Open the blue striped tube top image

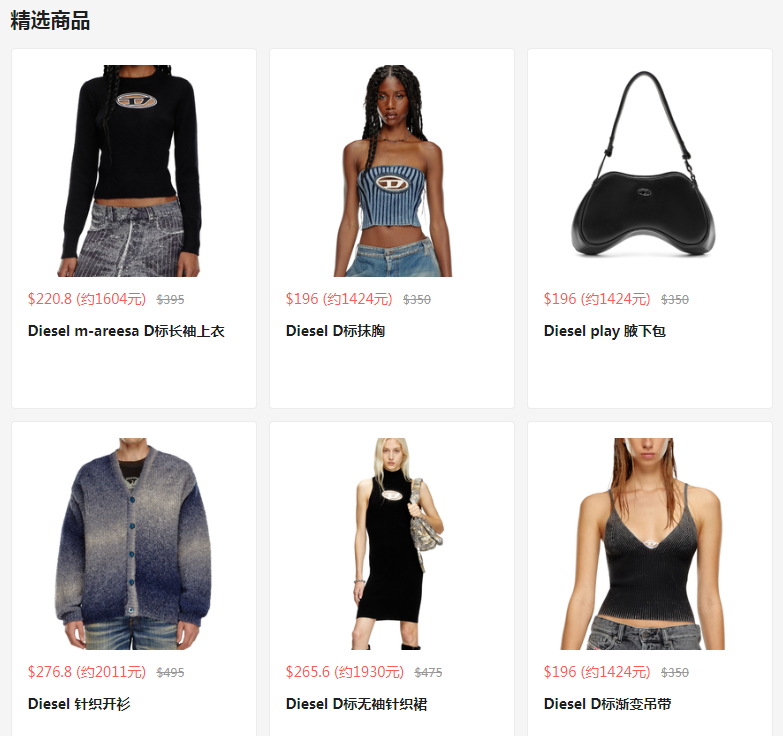coord(392,171)
